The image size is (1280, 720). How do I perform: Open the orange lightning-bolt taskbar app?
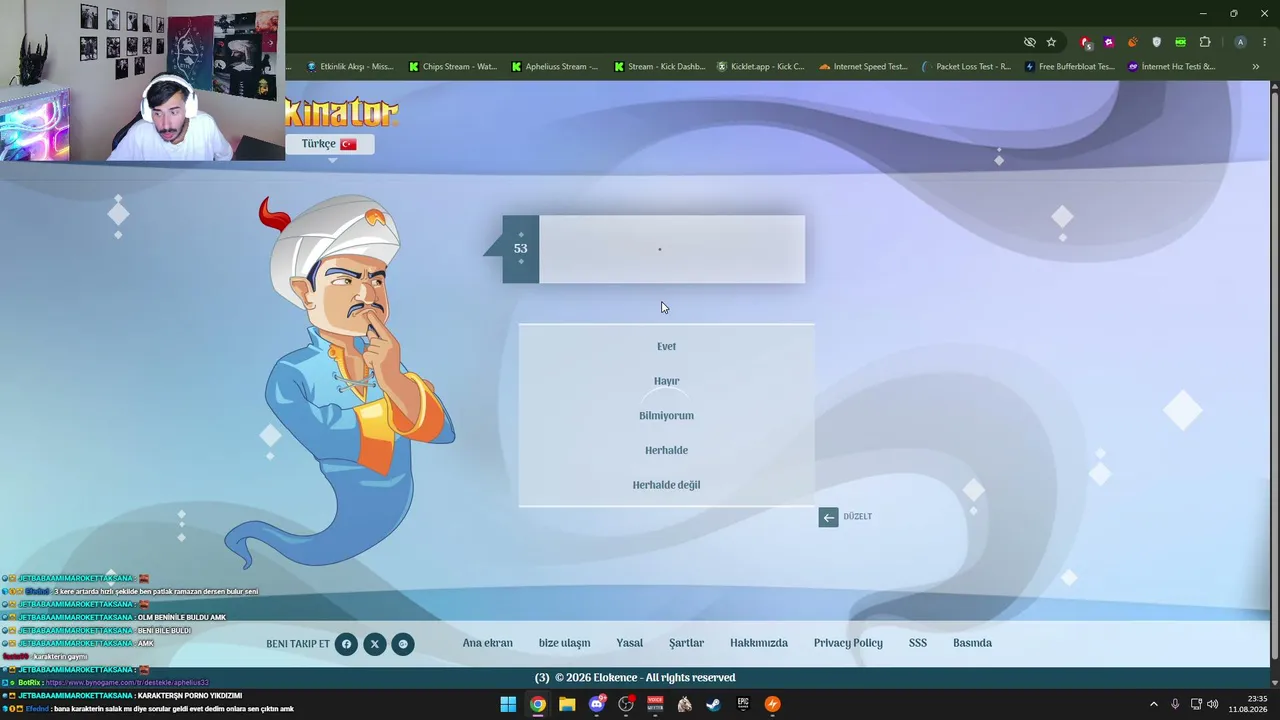[x=772, y=704]
